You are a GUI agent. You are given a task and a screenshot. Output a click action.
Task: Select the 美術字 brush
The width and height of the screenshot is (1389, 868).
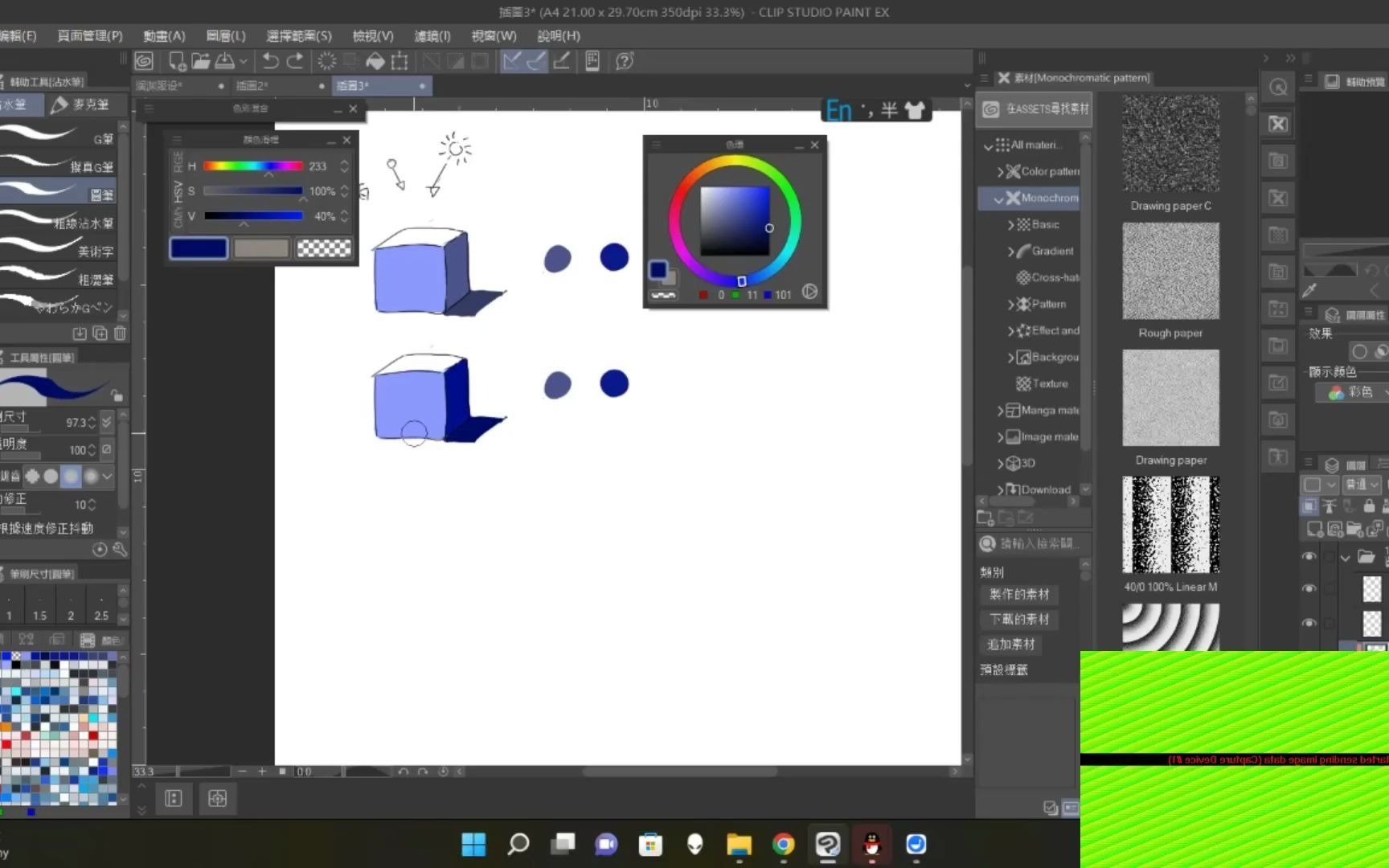coord(58,250)
